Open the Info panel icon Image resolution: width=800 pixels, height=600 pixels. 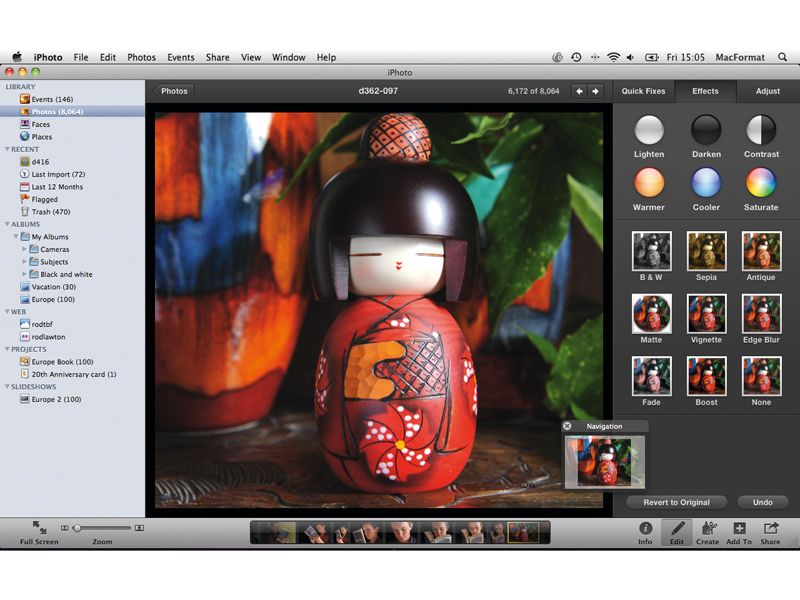[645, 529]
